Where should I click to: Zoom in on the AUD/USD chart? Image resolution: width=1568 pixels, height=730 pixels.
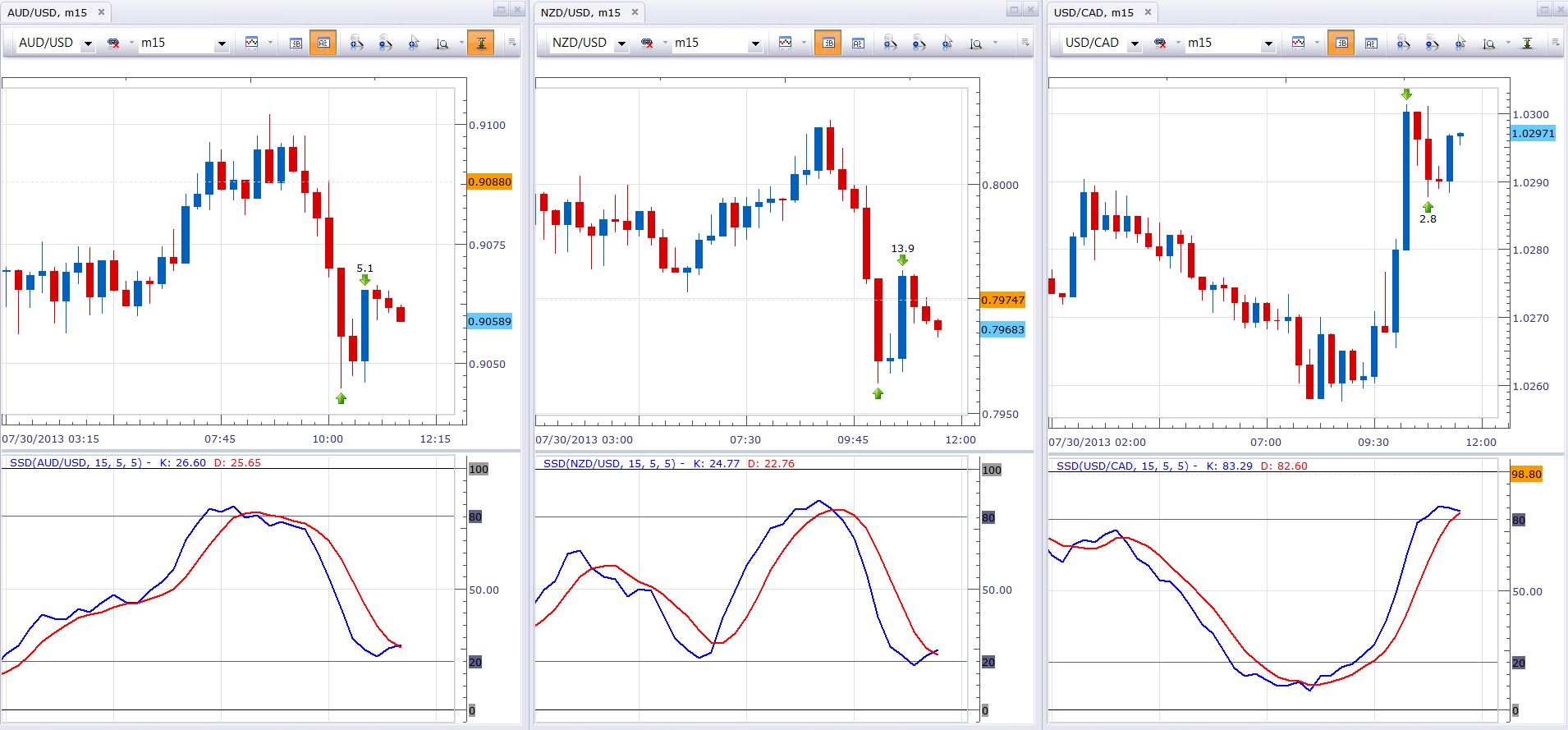(x=357, y=43)
